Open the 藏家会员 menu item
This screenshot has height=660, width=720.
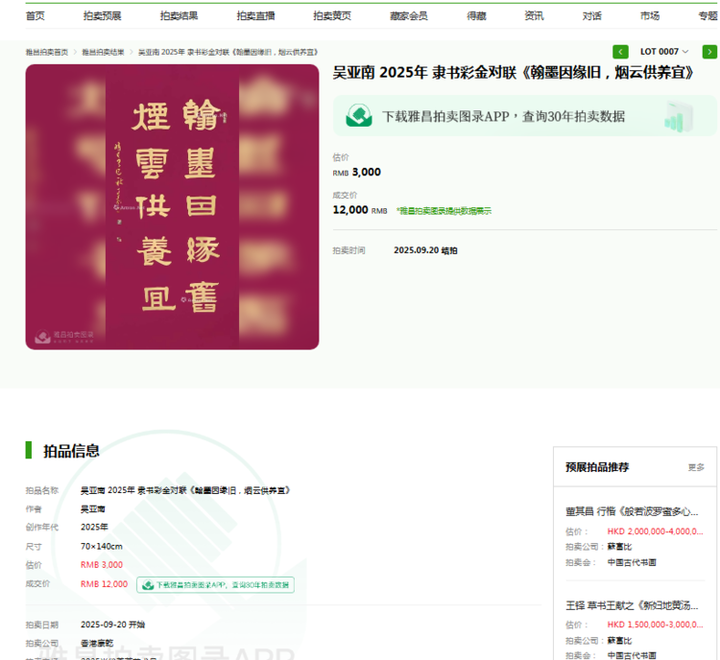(409, 16)
